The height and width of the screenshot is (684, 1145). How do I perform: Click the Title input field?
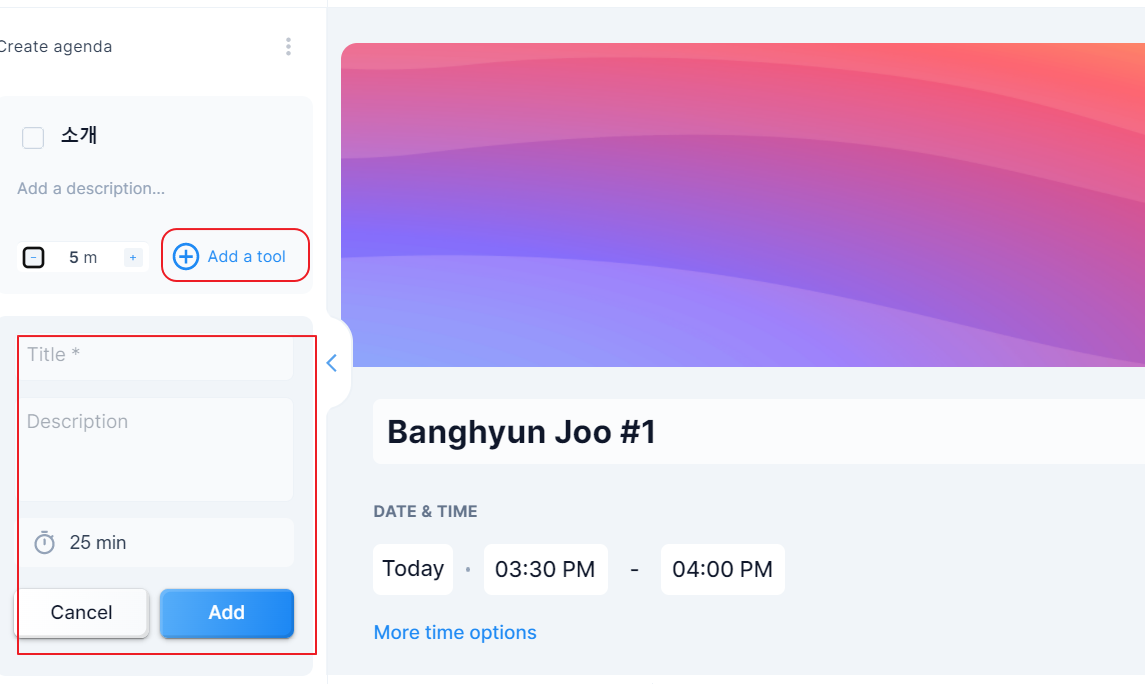(156, 356)
